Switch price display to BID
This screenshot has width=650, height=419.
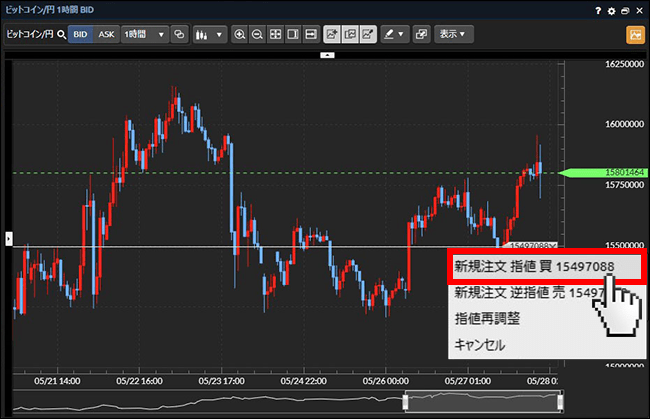(x=81, y=34)
